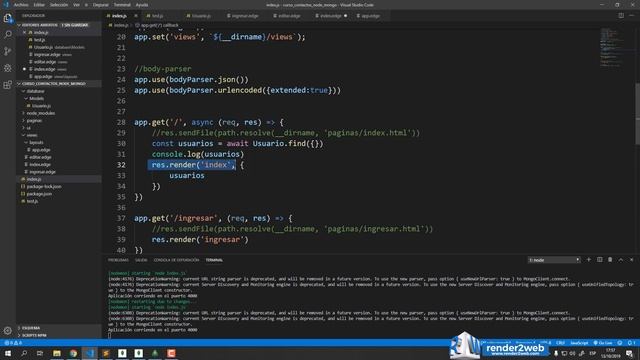Open the Search view in the activity bar
Screen dimensions: 640x360
[8, 35]
